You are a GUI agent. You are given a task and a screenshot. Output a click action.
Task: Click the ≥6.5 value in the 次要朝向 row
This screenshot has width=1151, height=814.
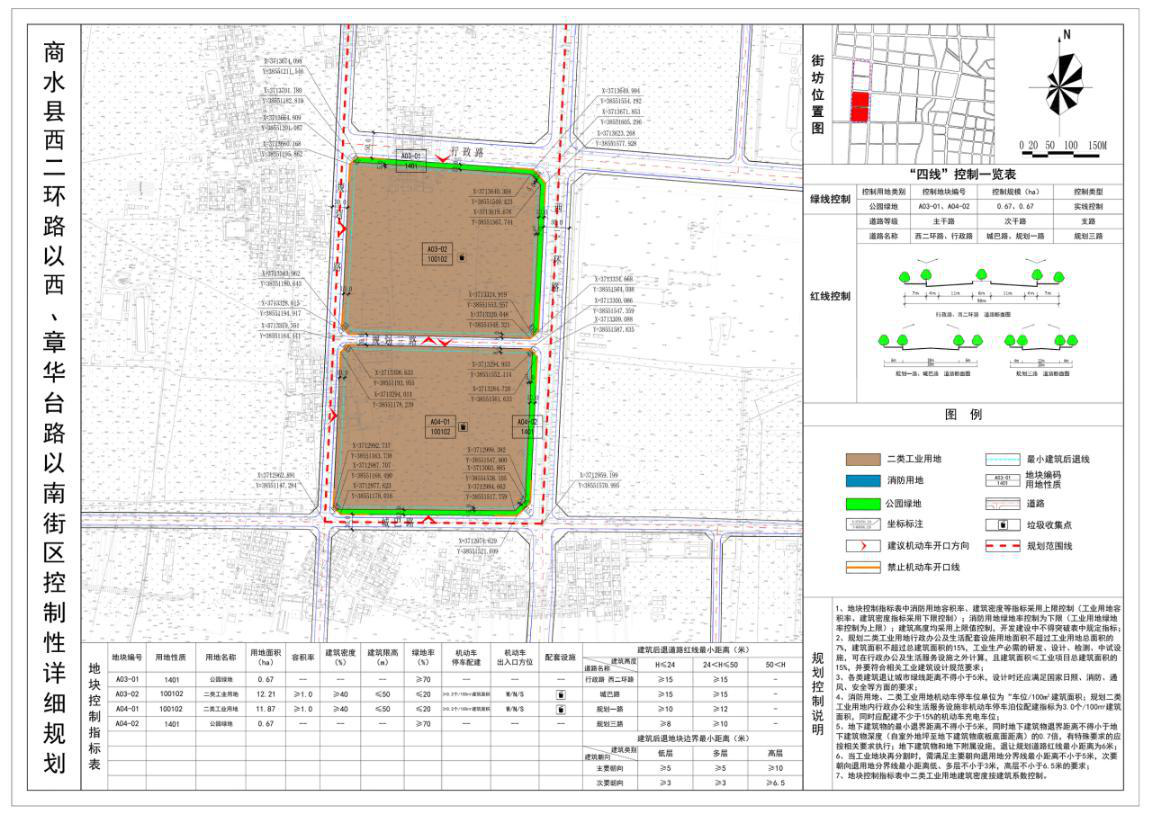pyautogui.click(x=776, y=782)
